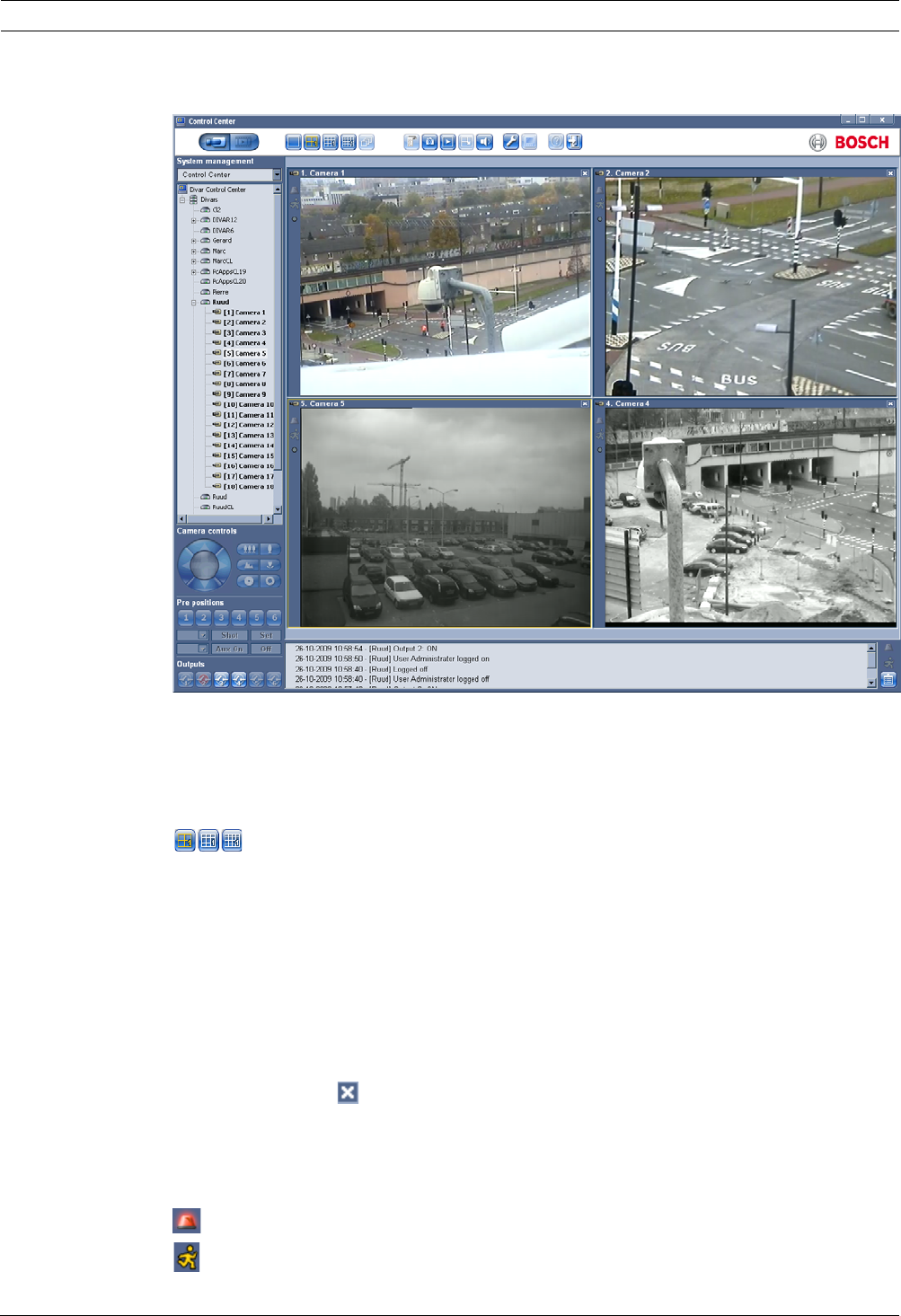Expand the Marc tree node
The image size is (901, 1316).
point(193,252)
